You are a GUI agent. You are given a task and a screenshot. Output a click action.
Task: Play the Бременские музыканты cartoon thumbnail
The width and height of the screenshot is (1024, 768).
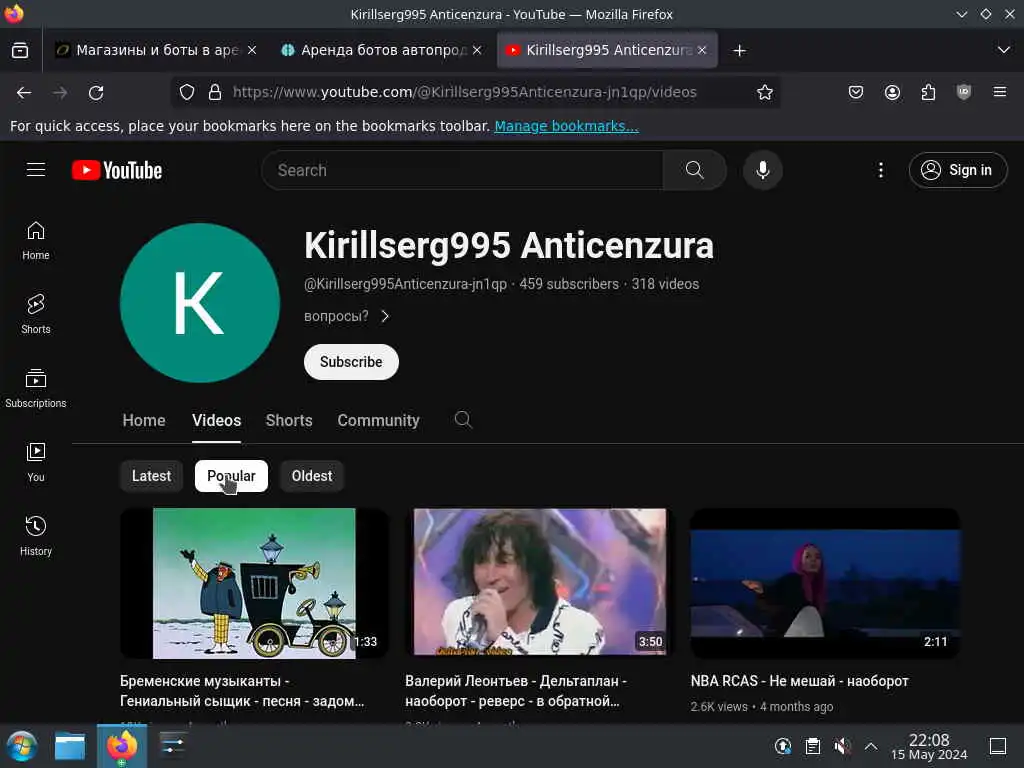[254, 583]
